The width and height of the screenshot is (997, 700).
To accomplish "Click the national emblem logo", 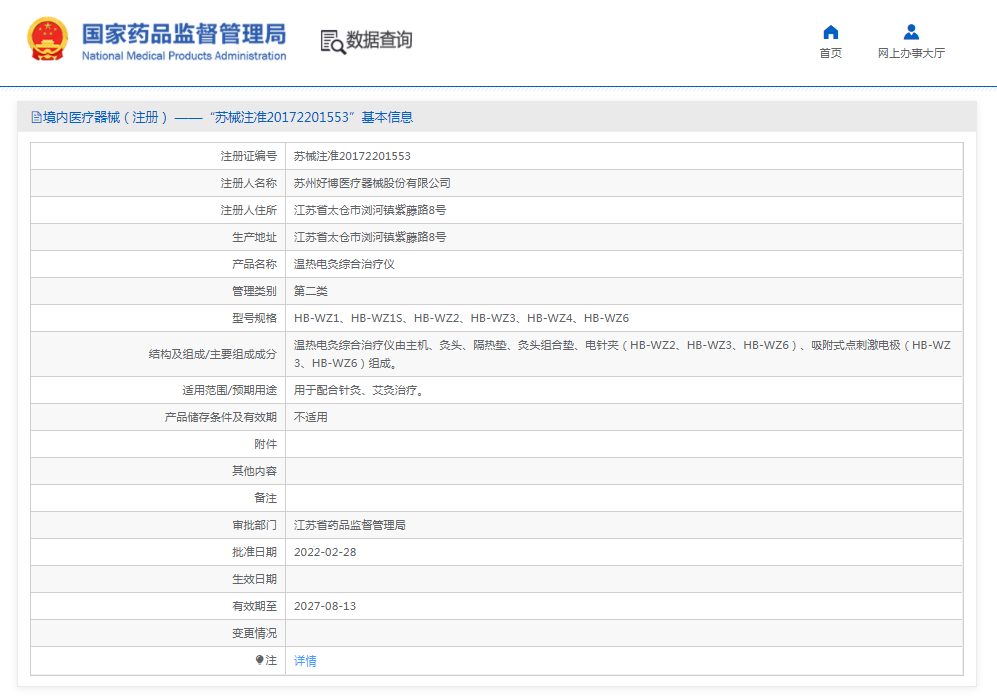I will [x=47, y=39].
